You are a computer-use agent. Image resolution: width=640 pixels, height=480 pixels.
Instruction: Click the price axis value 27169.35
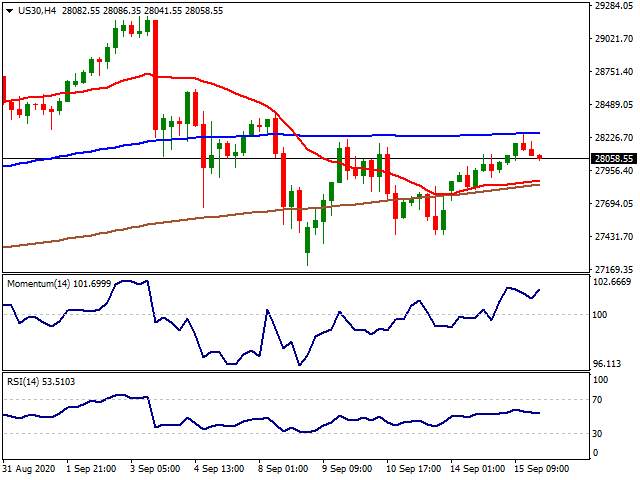pyautogui.click(x=614, y=269)
